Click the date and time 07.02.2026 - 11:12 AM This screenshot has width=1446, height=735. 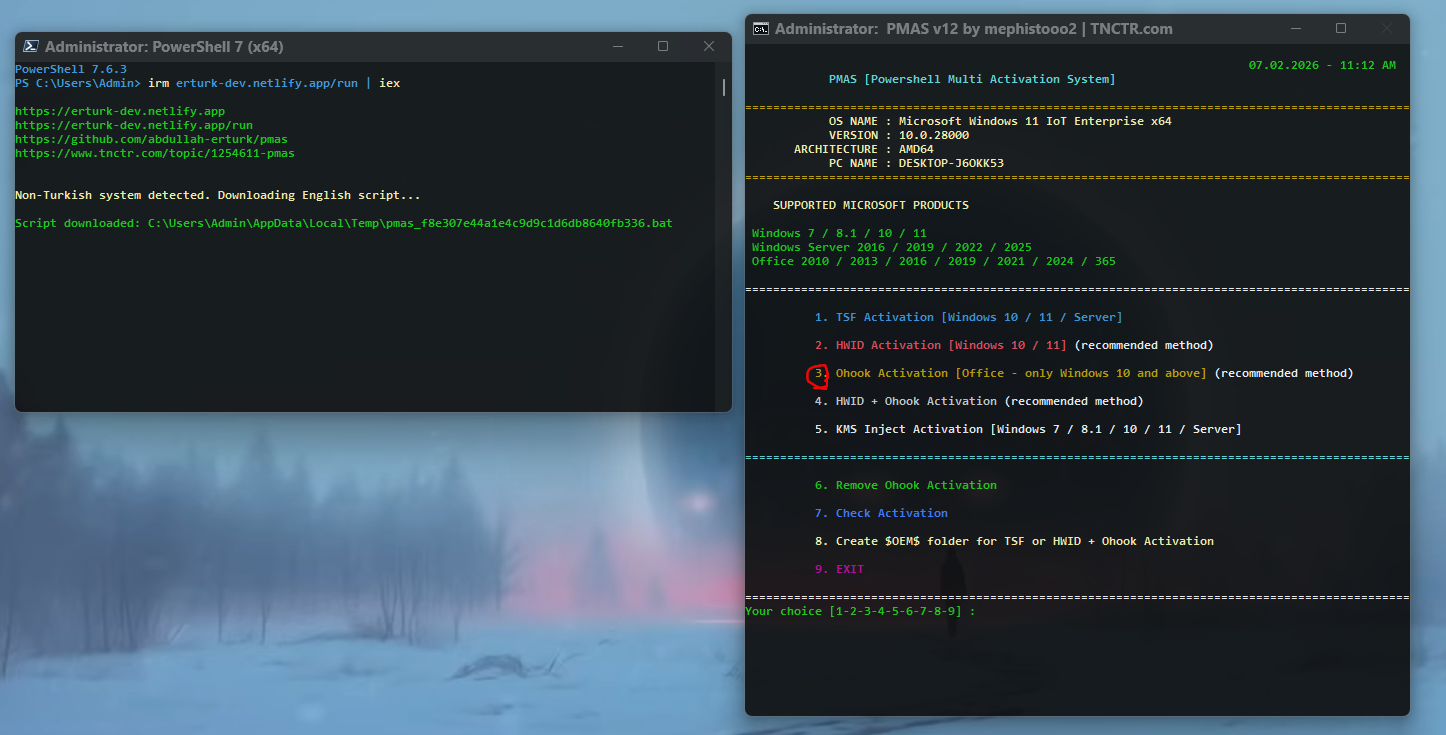click(x=1322, y=65)
